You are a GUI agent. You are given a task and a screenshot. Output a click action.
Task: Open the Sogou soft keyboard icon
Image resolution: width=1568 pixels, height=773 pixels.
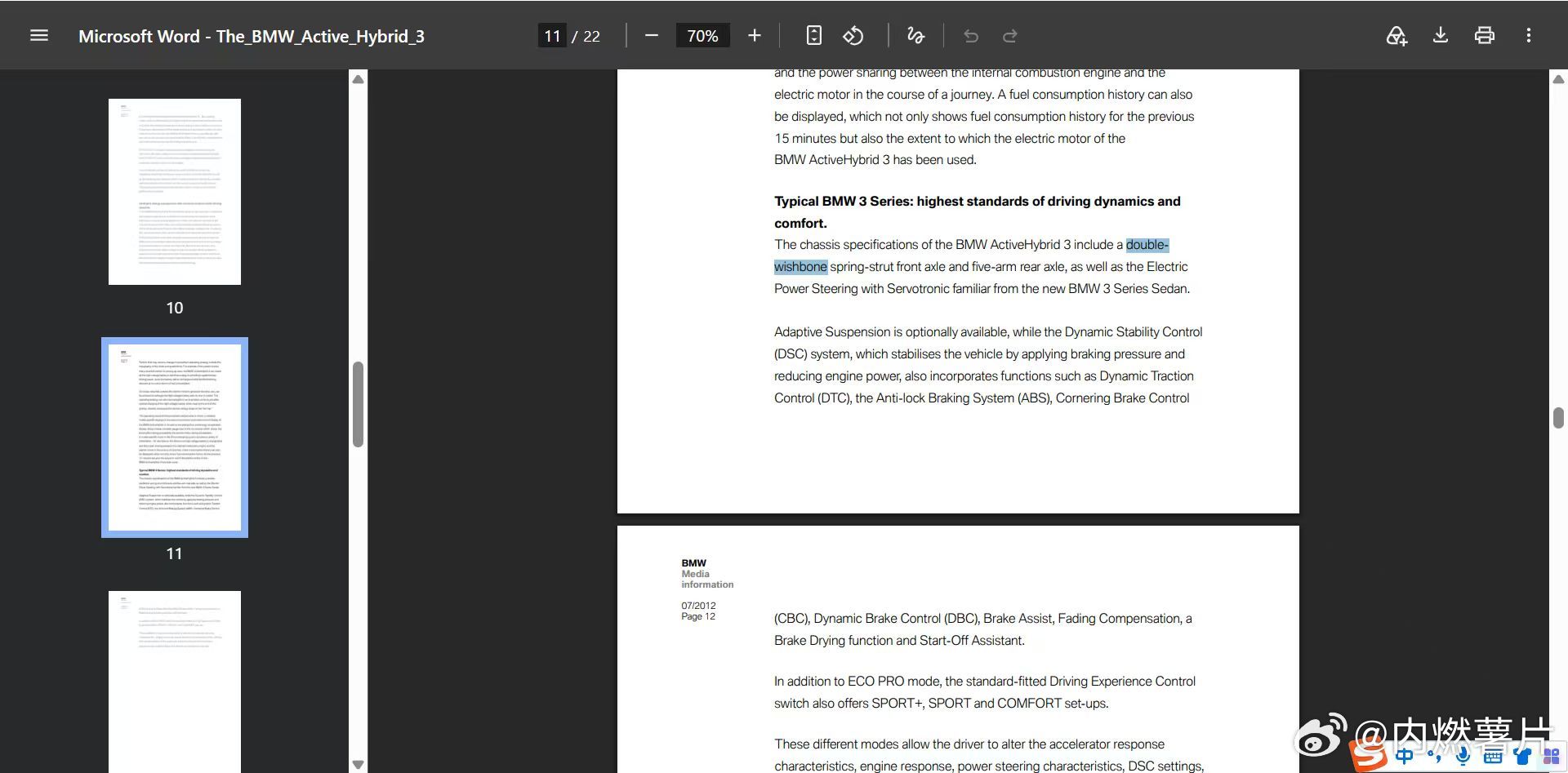[x=1493, y=756]
